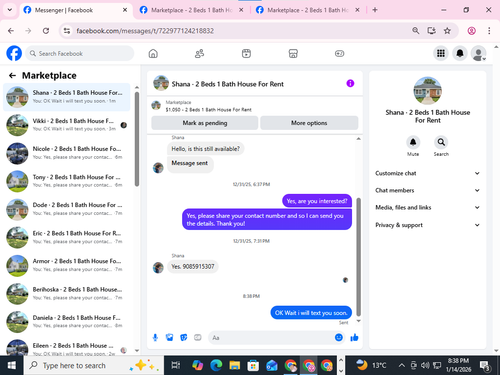The height and width of the screenshot is (375, 500).
Task: Click the Search Facebook field
Action: [x=80, y=53]
